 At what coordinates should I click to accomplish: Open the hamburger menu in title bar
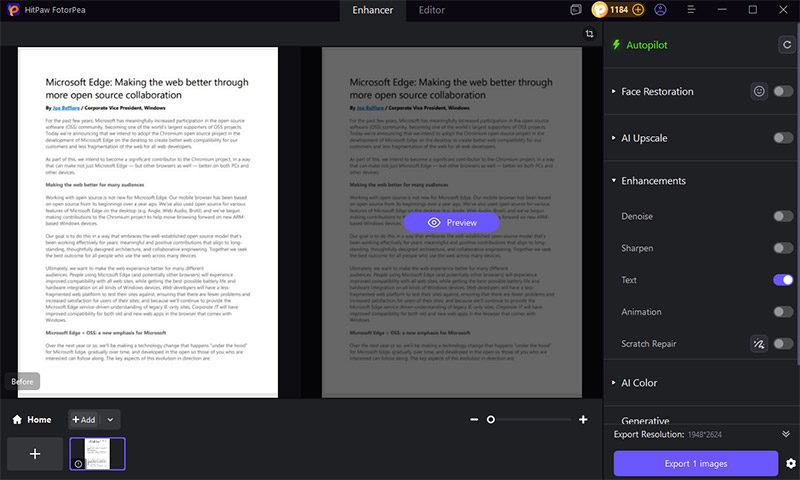691,10
